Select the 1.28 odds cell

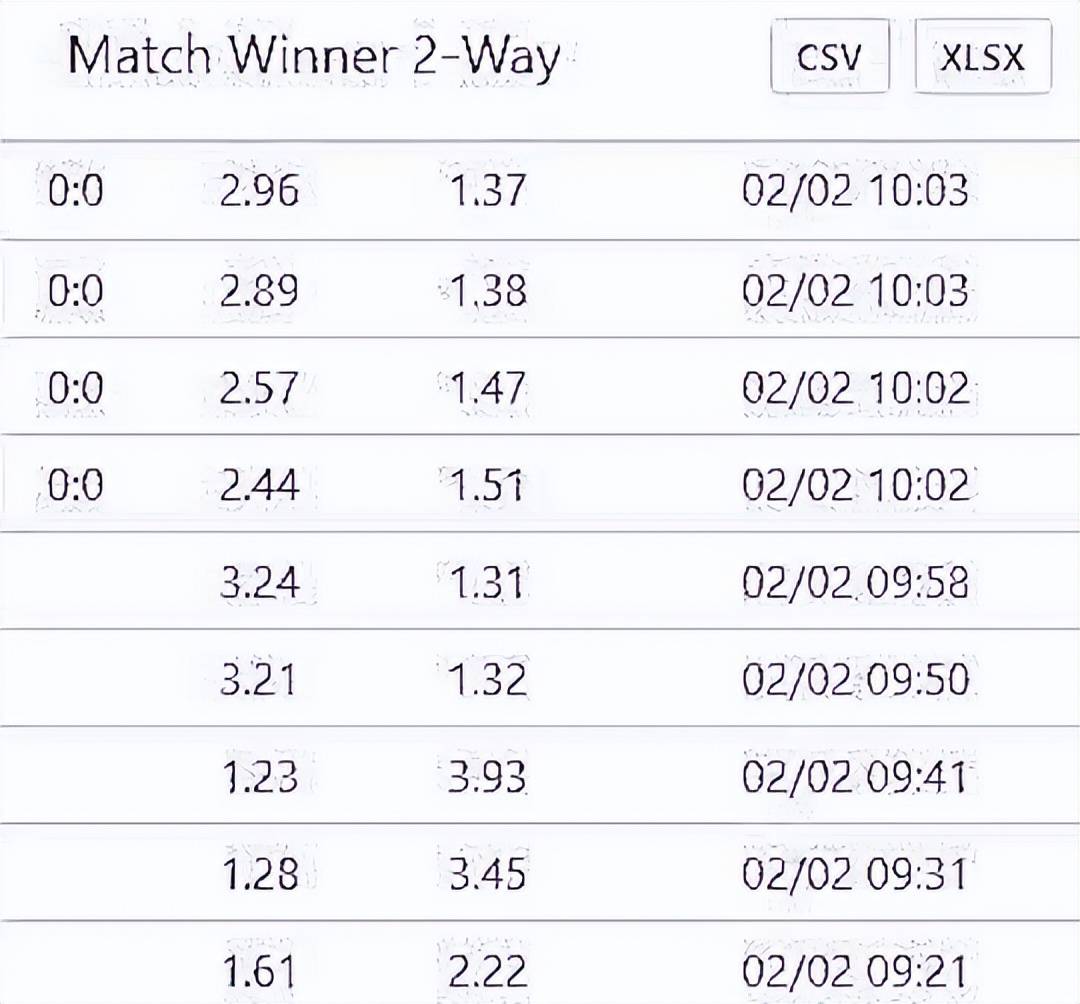pos(259,874)
